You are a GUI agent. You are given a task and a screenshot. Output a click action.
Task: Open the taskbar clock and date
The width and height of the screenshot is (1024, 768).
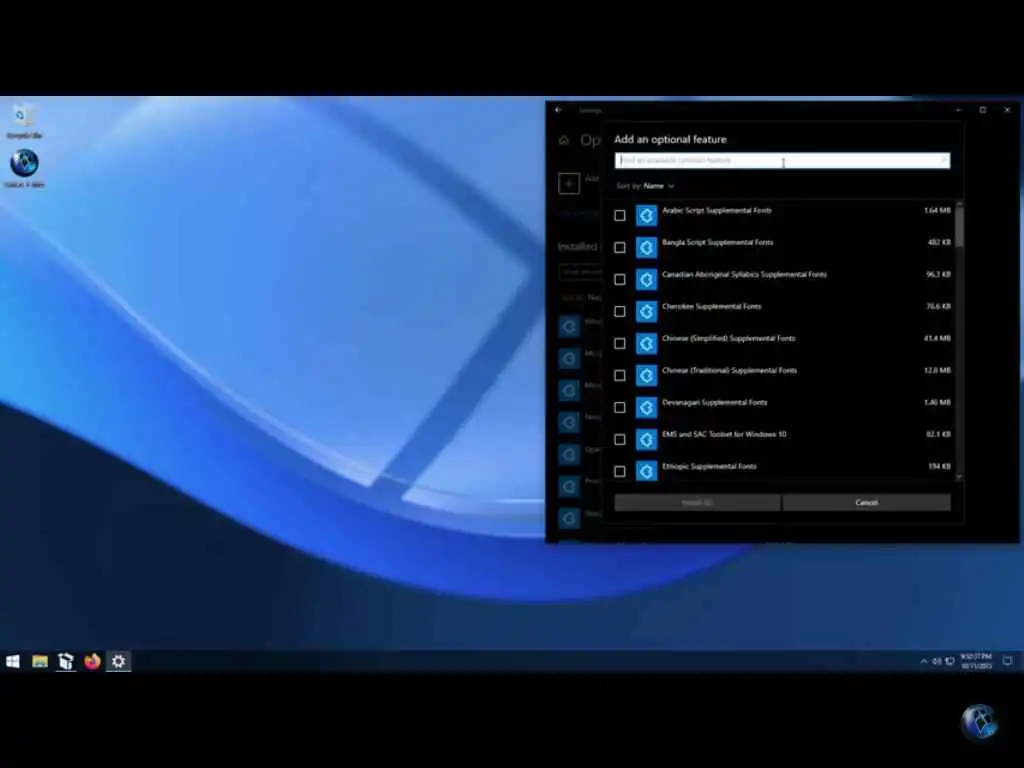tap(976, 661)
